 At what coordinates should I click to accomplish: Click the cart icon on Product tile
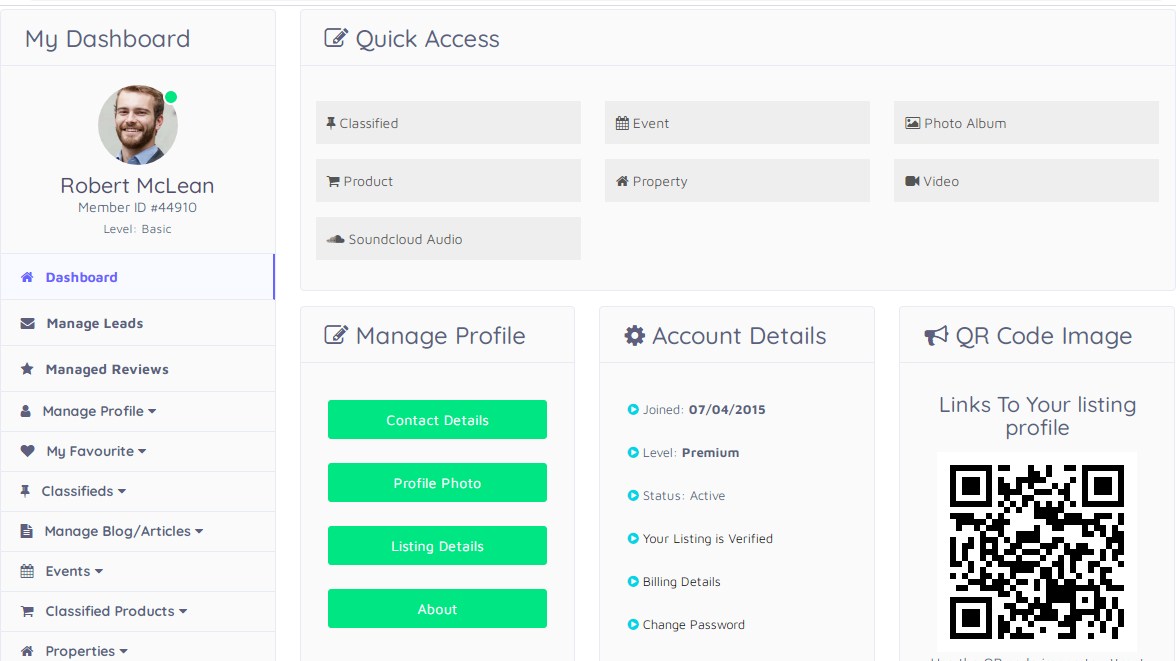333,181
